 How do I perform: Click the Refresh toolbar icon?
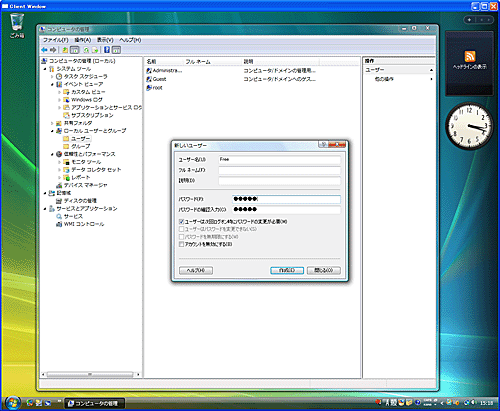pos(86,50)
